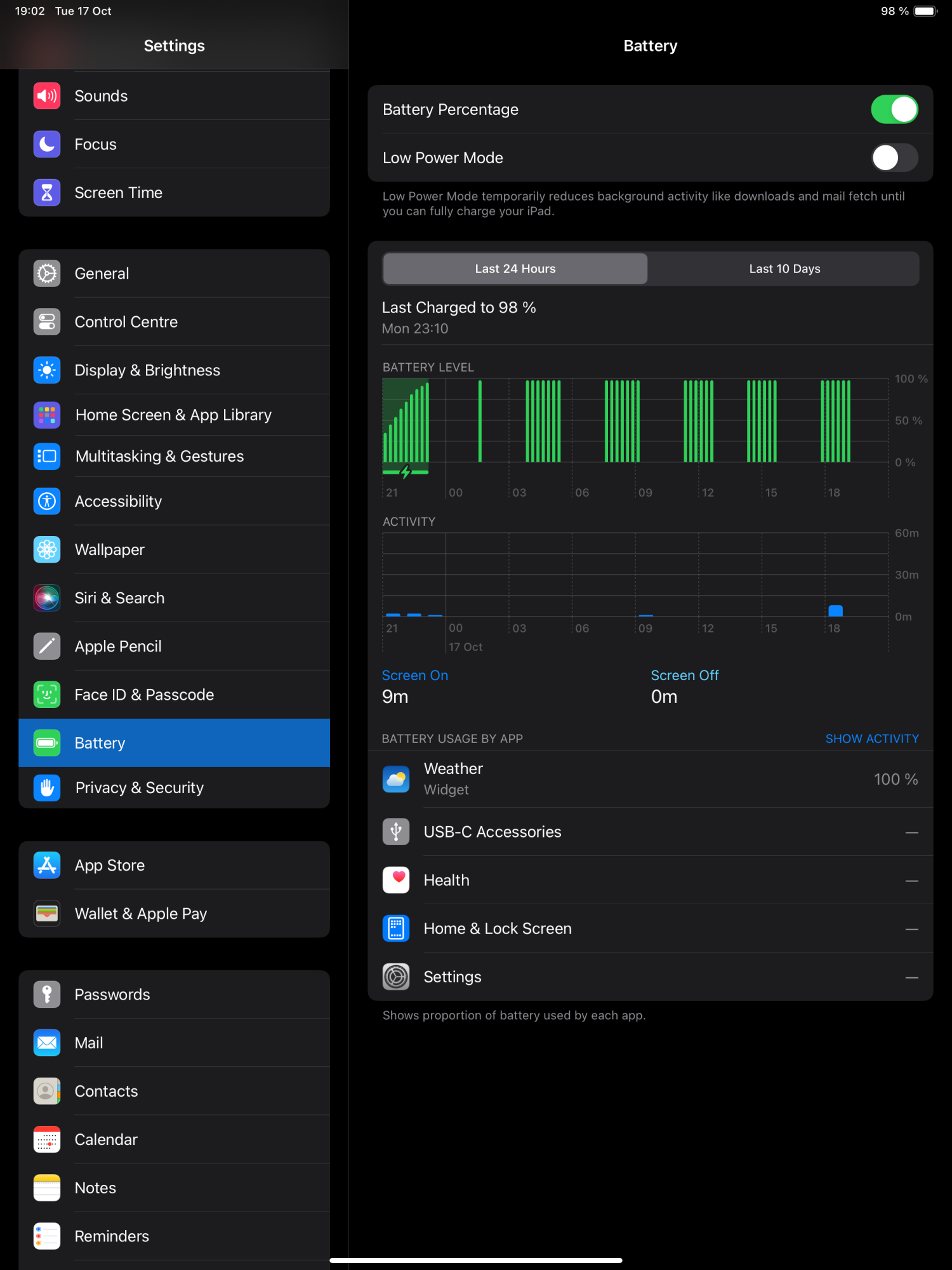Image resolution: width=952 pixels, height=1270 pixels.
Task: Open Focus settings row
Action: pos(175,144)
